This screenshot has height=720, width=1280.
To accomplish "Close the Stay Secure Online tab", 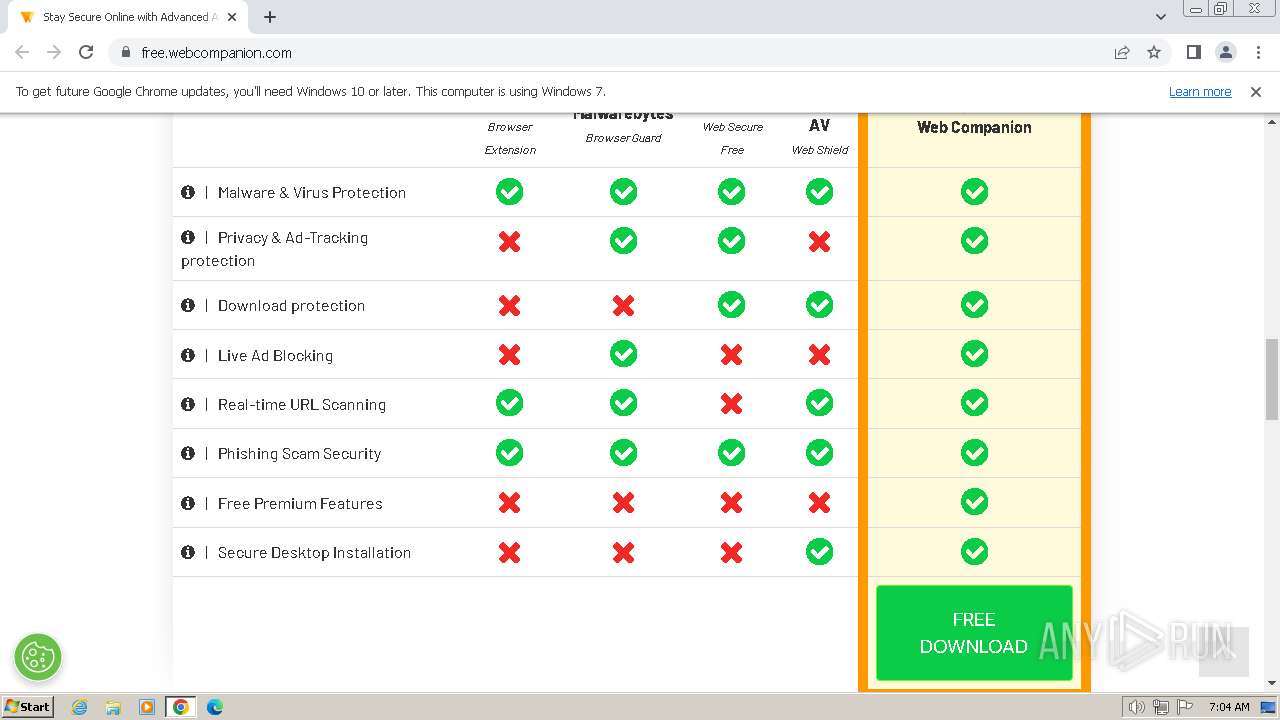I will (232, 17).
